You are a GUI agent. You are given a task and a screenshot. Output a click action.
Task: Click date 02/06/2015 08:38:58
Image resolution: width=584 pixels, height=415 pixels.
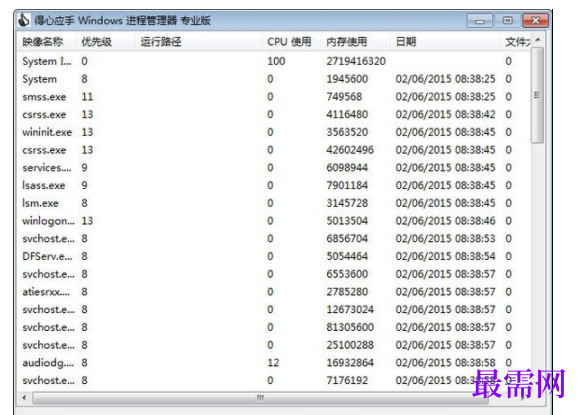pyautogui.click(x=445, y=363)
